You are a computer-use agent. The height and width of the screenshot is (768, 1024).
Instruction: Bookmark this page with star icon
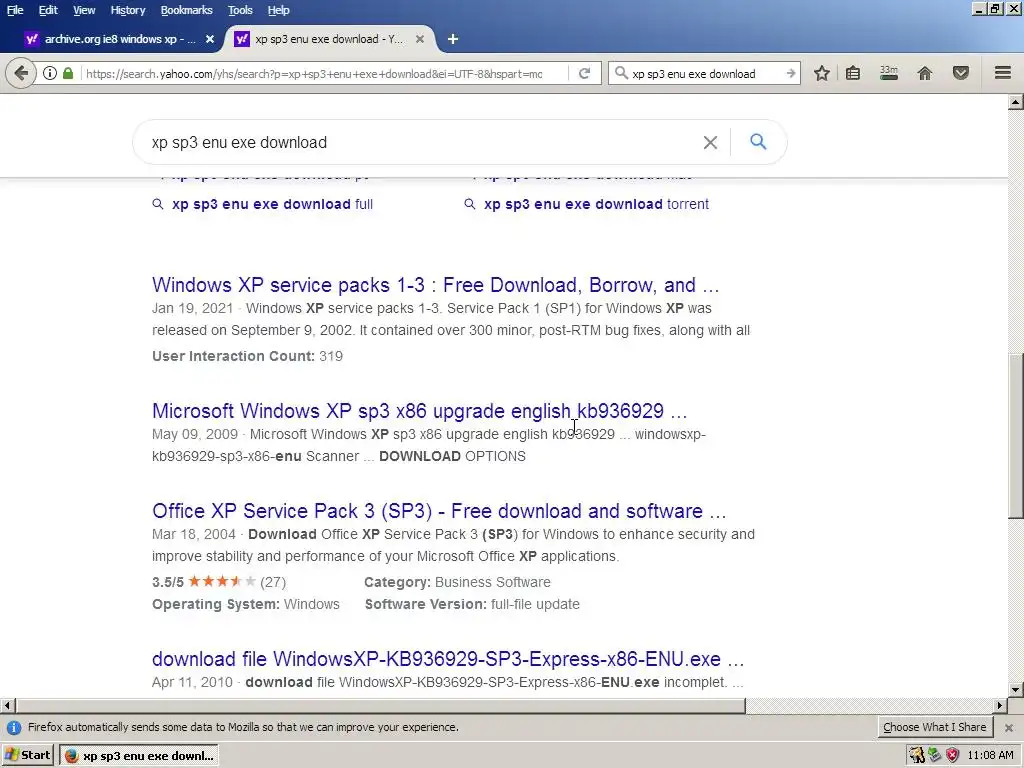(822, 73)
